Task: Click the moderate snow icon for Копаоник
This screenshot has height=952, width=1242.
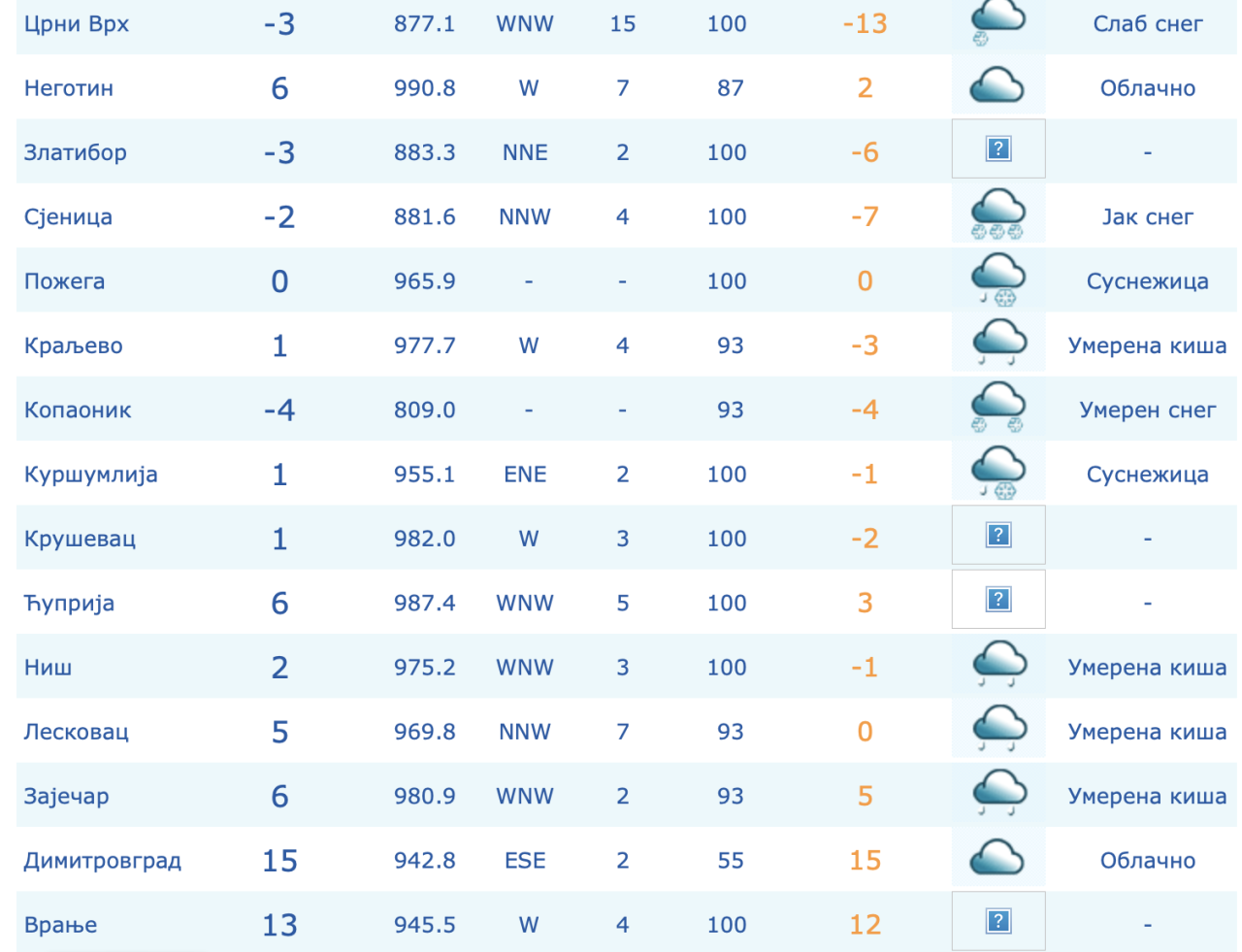Action: [x=997, y=408]
